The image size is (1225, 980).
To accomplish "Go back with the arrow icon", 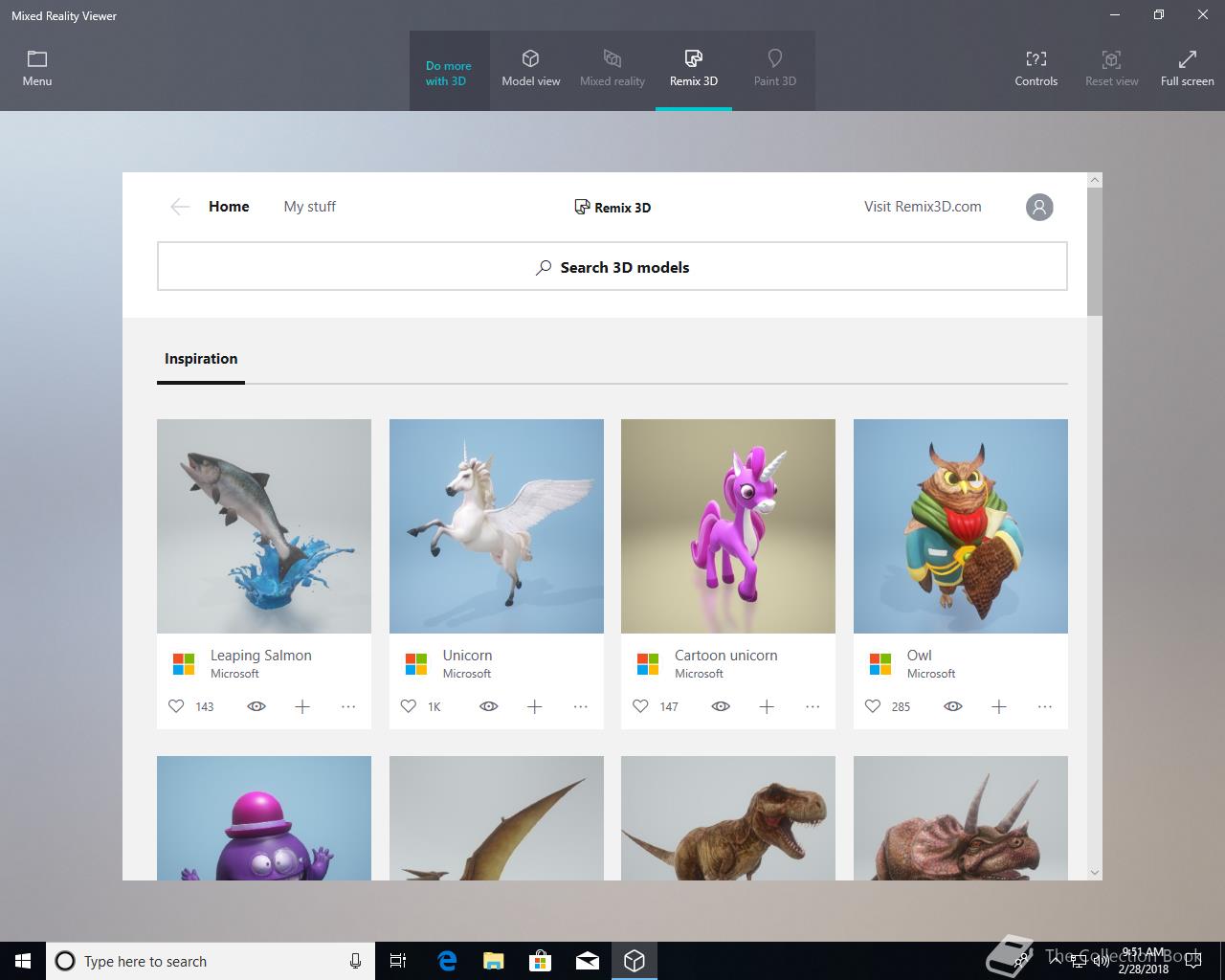I will click(179, 207).
